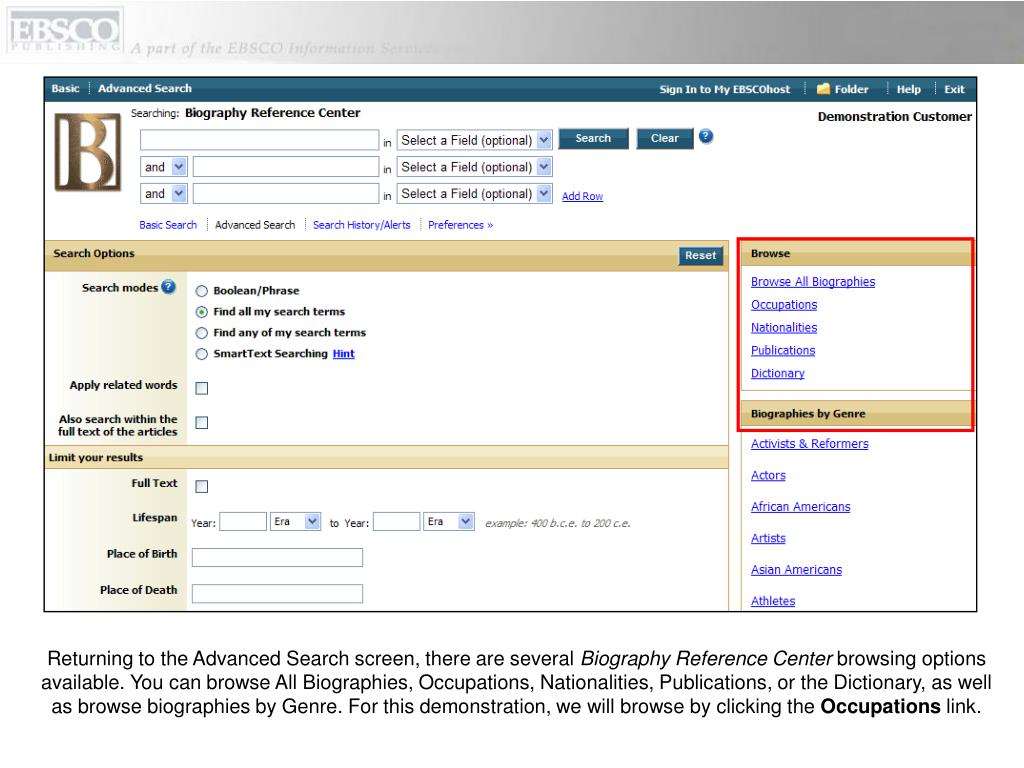This screenshot has height=768, width=1024.
Task: Open Browse All Biographies link
Action: click(813, 281)
